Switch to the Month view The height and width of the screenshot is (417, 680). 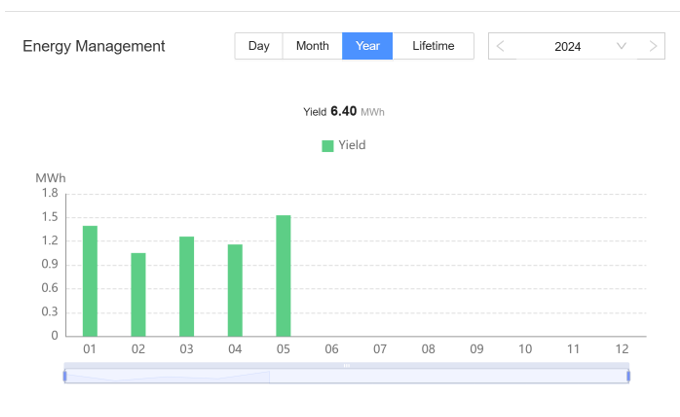tap(312, 46)
